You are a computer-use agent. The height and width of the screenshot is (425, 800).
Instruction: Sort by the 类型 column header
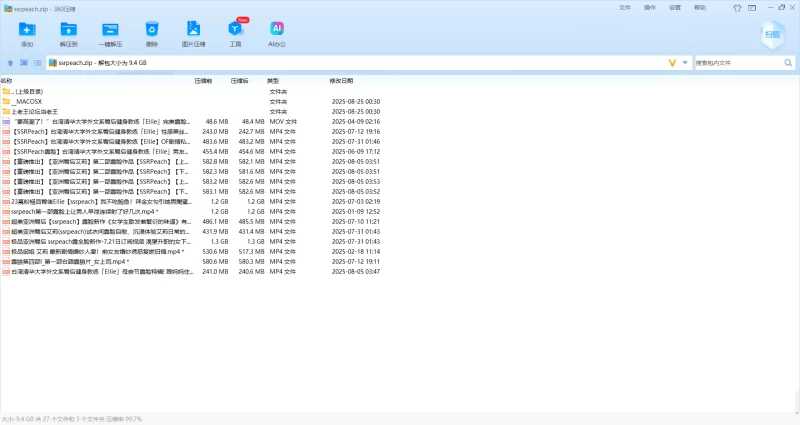273,81
